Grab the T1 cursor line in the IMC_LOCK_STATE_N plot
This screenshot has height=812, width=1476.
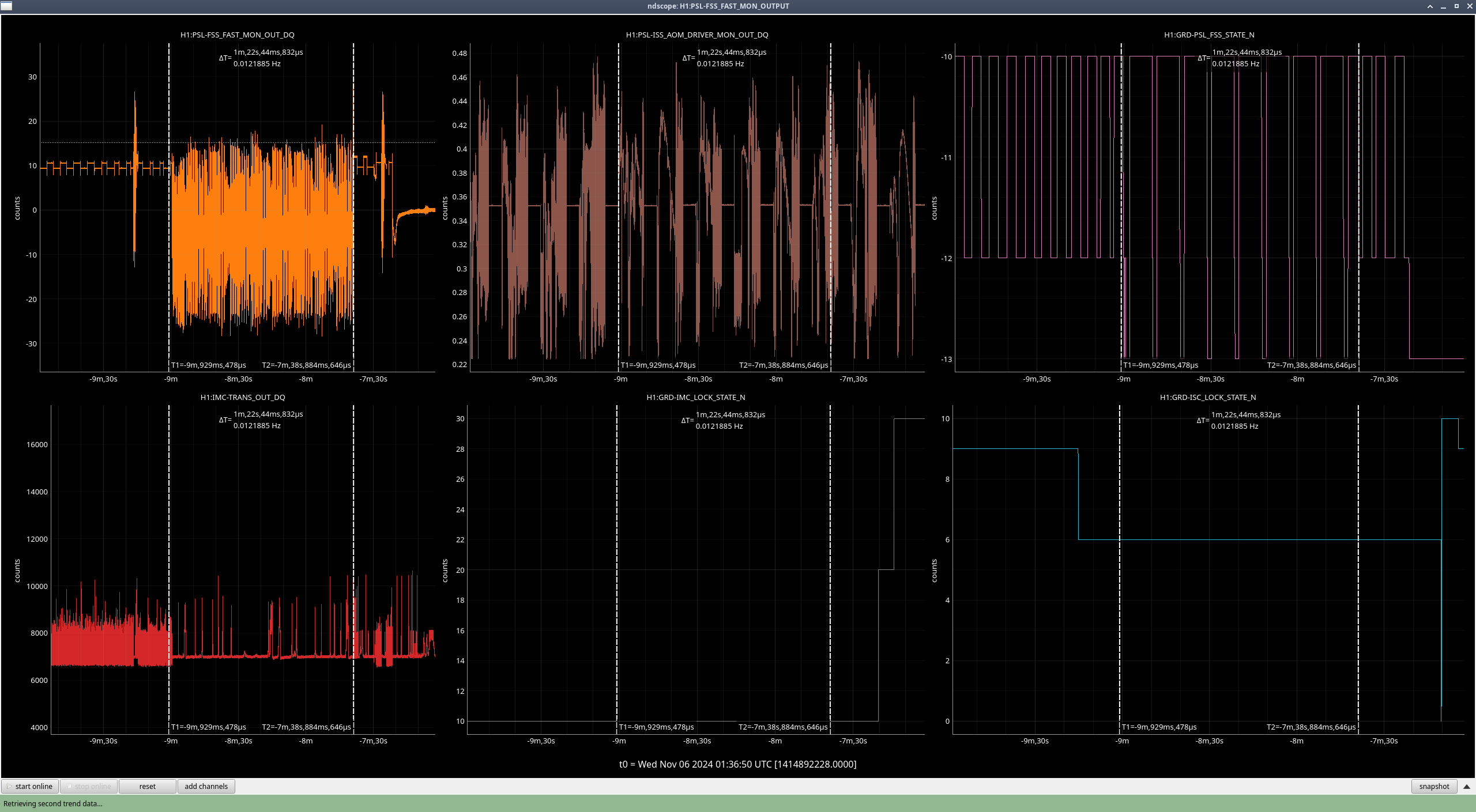pyautogui.click(x=617, y=569)
